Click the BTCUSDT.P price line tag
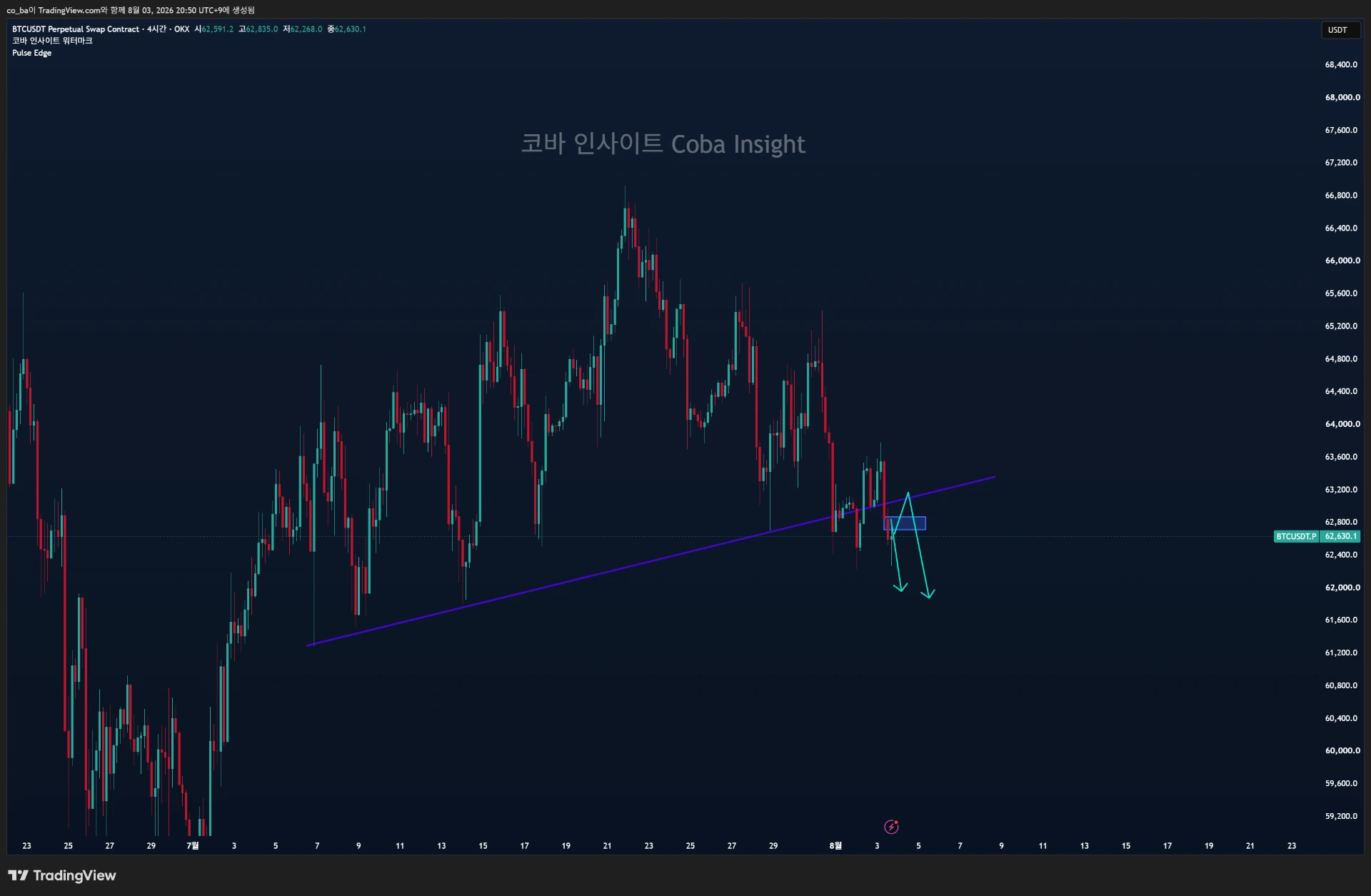Image resolution: width=1371 pixels, height=896 pixels. [1296, 536]
